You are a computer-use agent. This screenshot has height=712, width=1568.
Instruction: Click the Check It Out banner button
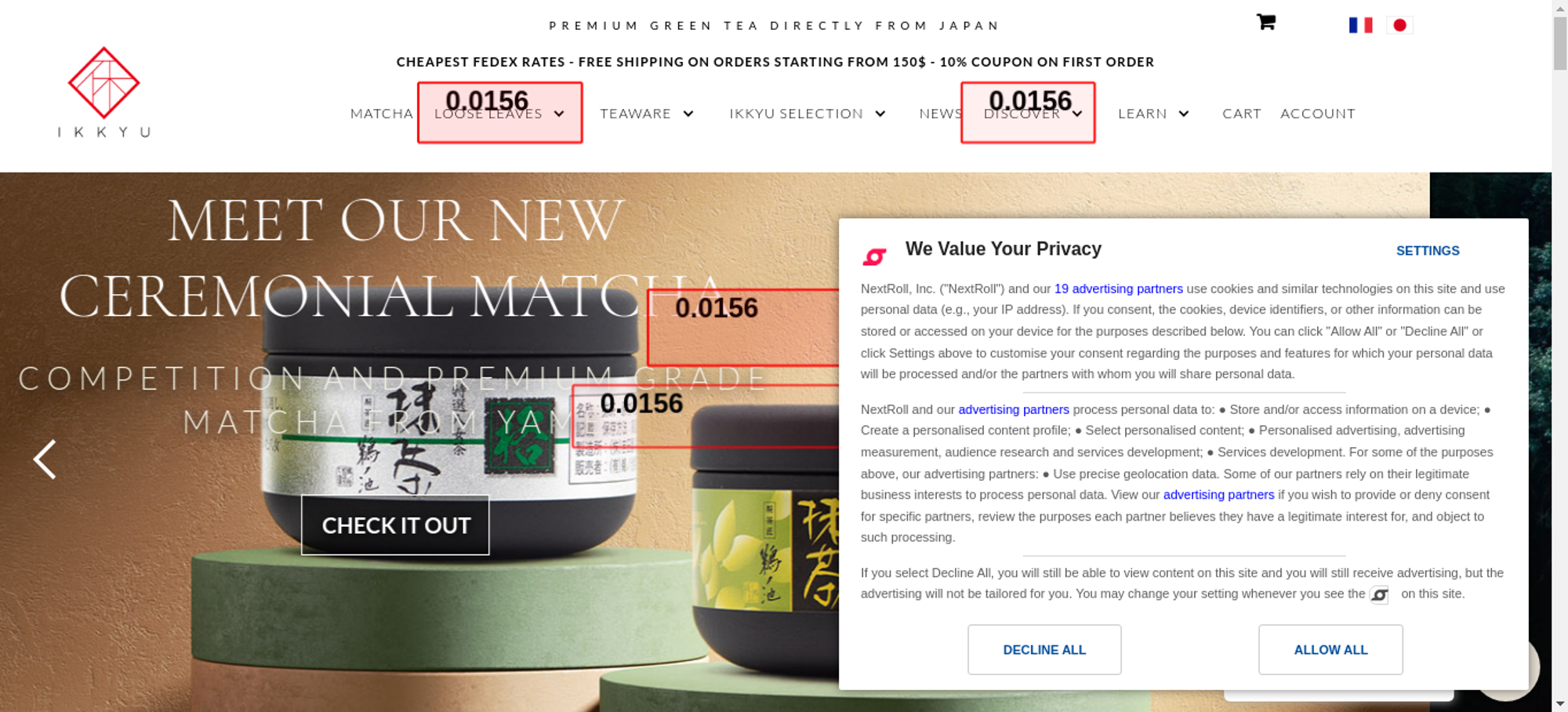pos(395,525)
